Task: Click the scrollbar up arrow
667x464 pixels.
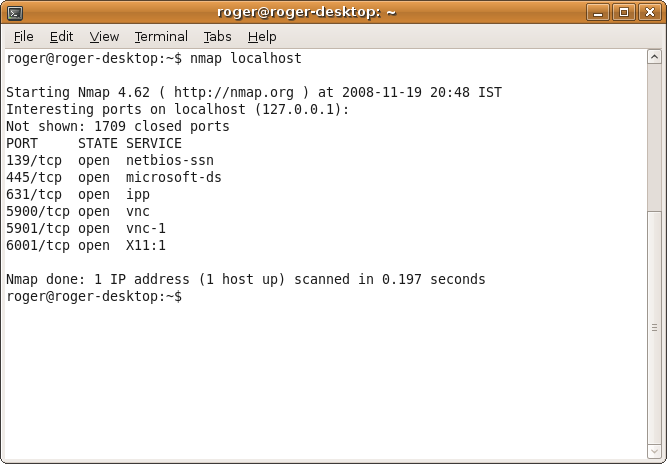Action: pos(654,56)
